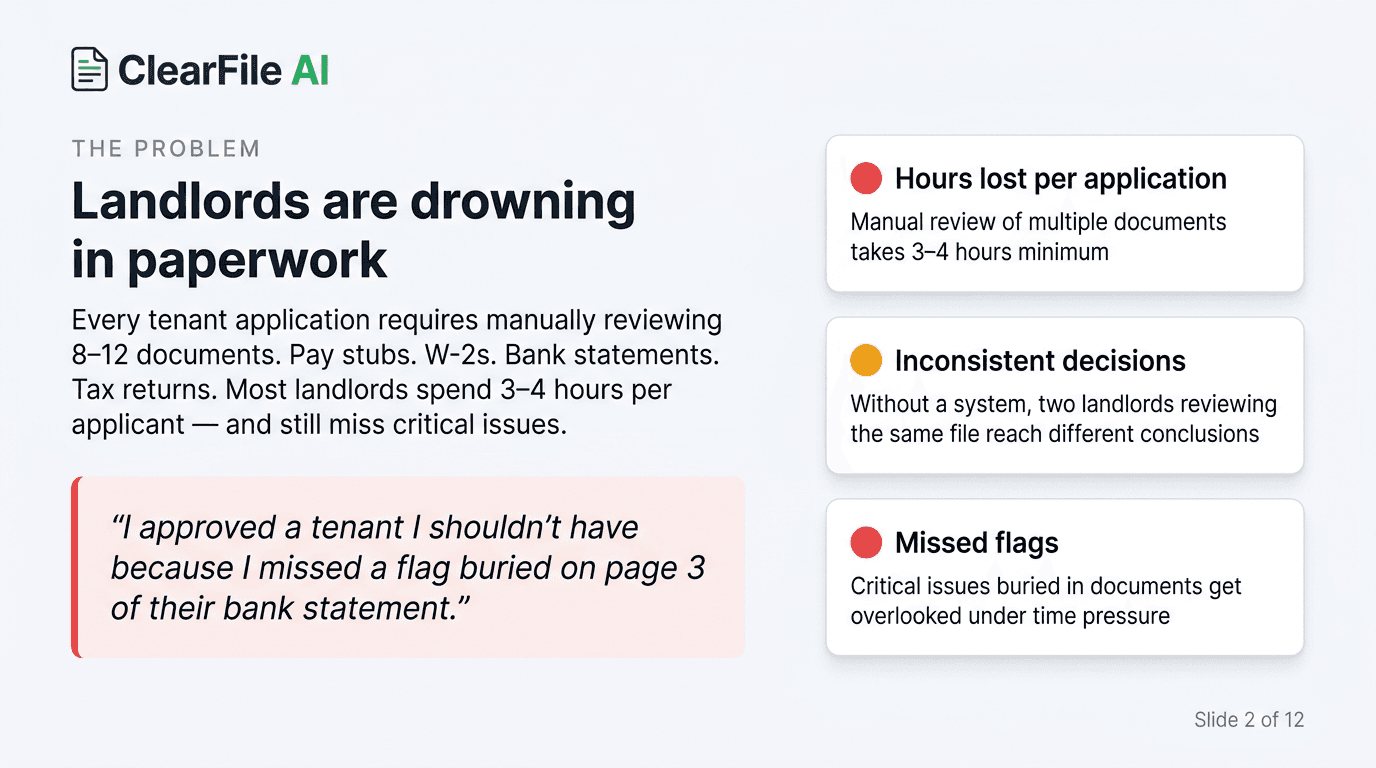Click the orange dot beside Inconsistent decisions
The width and height of the screenshot is (1376, 768).
[866, 361]
